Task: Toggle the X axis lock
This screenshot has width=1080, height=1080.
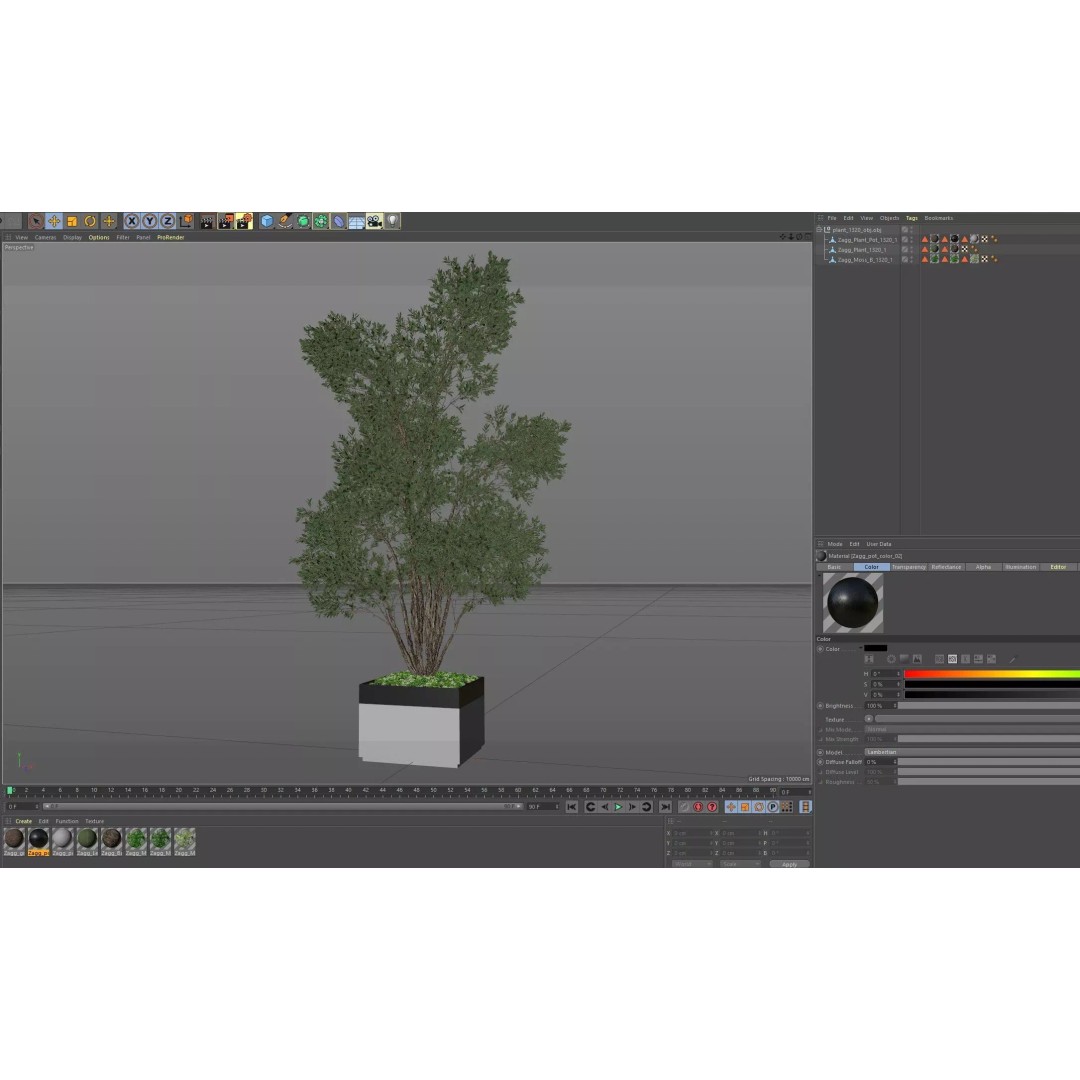Action: (x=132, y=221)
